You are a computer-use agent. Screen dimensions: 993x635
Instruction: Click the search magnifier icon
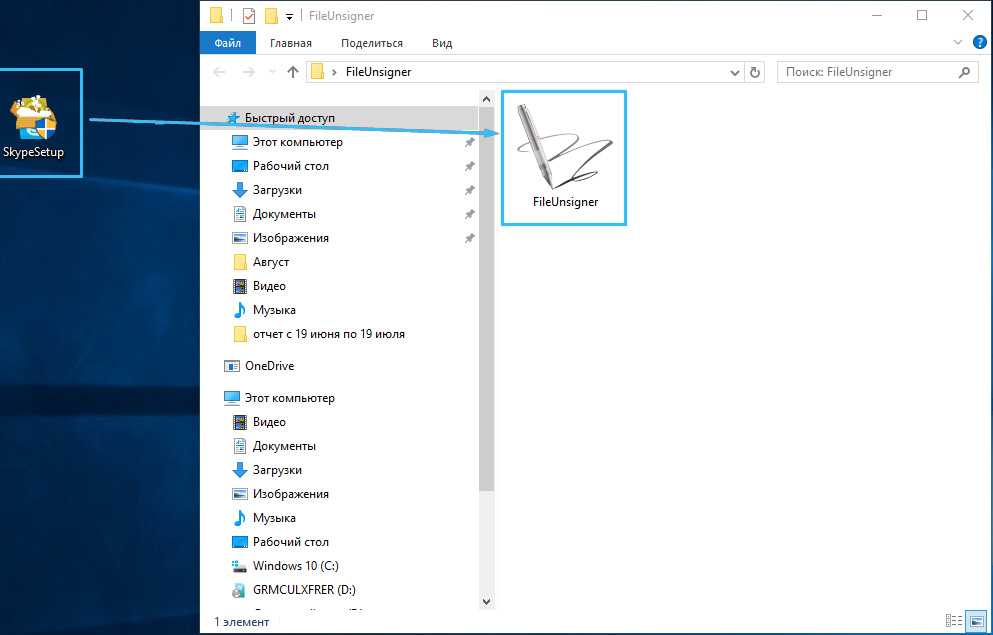(965, 72)
